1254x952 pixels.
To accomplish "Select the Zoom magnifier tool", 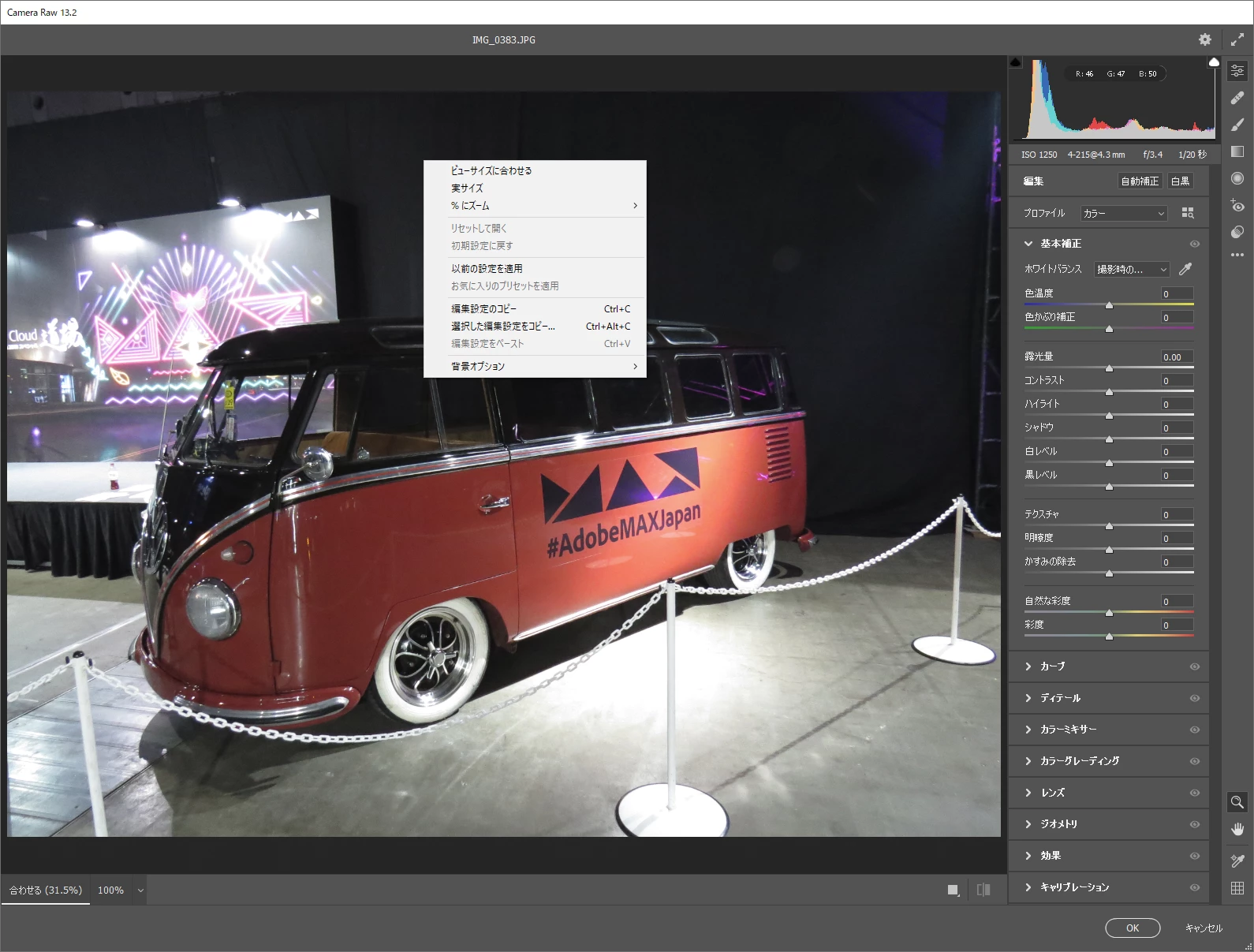I will click(x=1237, y=802).
